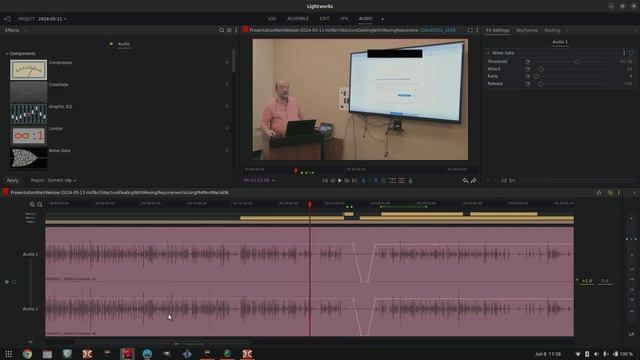
Task: Open the timeline effects star icon
Action: coord(599,193)
